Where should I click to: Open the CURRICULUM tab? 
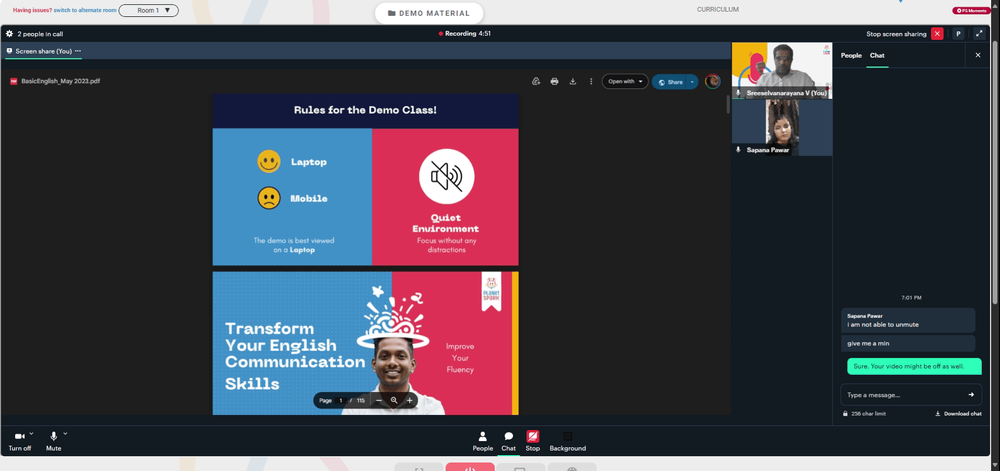click(x=717, y=10)
